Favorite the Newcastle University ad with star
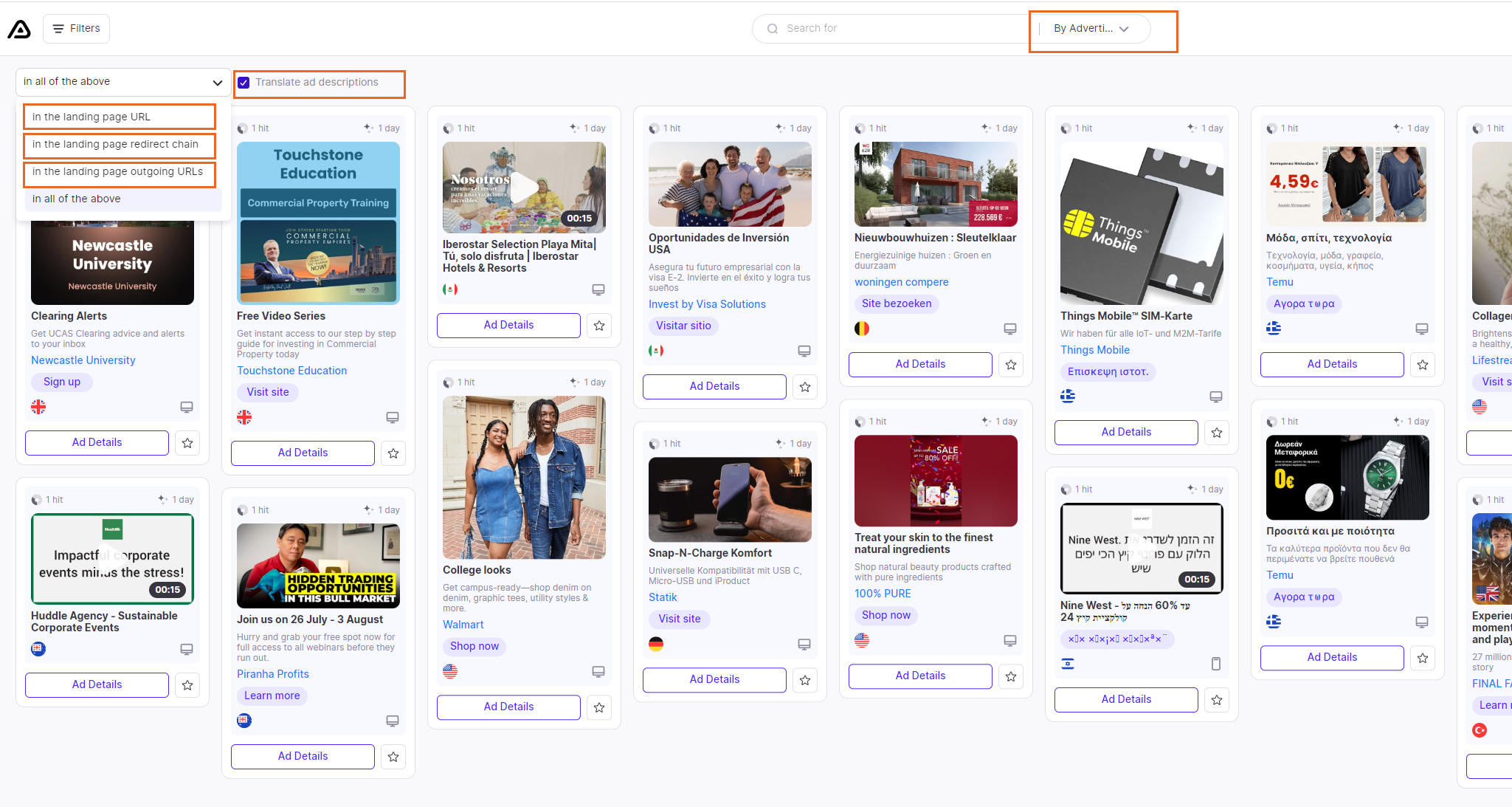This screenshot has height=807, width=1512. [x=187, y=443]
